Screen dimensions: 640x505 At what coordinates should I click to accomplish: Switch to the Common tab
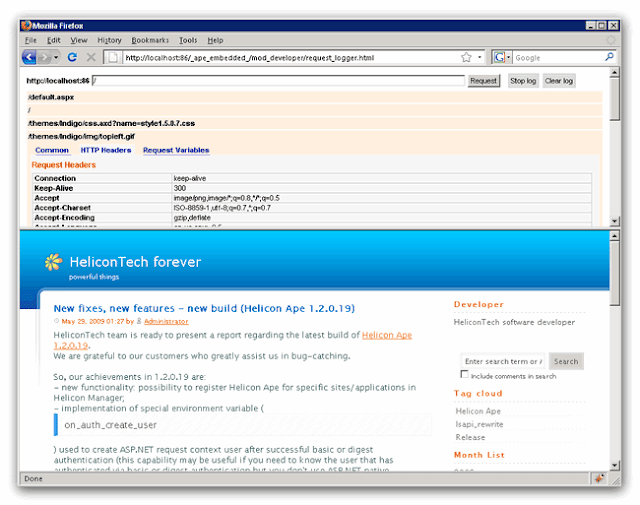(x=51, y=150)
